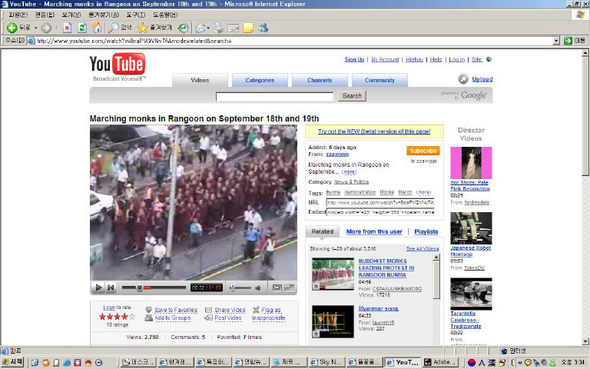Go to the Home page icon

(x=97, y=27)
